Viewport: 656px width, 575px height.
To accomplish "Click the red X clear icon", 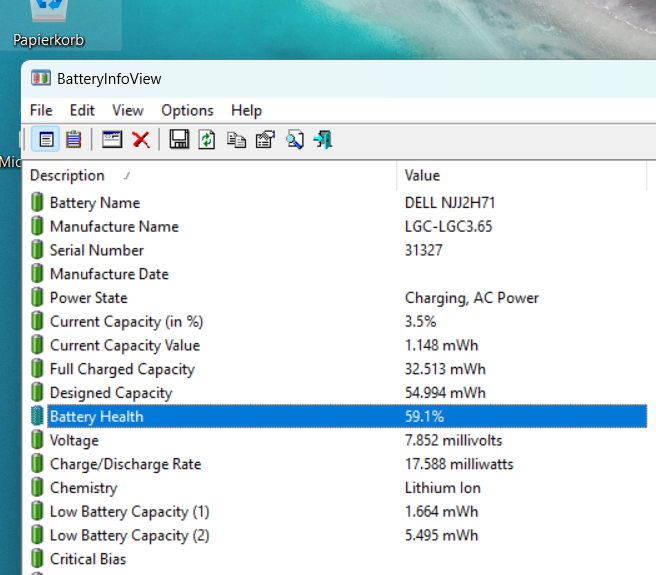I will coord(141,139).
